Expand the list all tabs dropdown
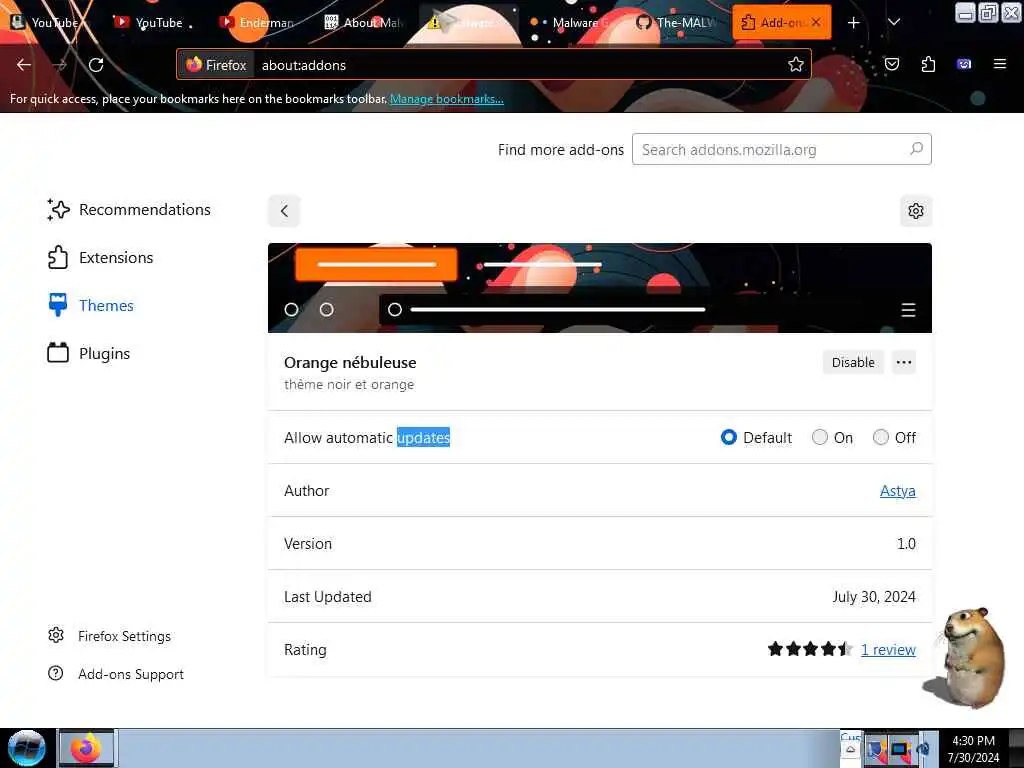1024x768 pixels. 894,22
